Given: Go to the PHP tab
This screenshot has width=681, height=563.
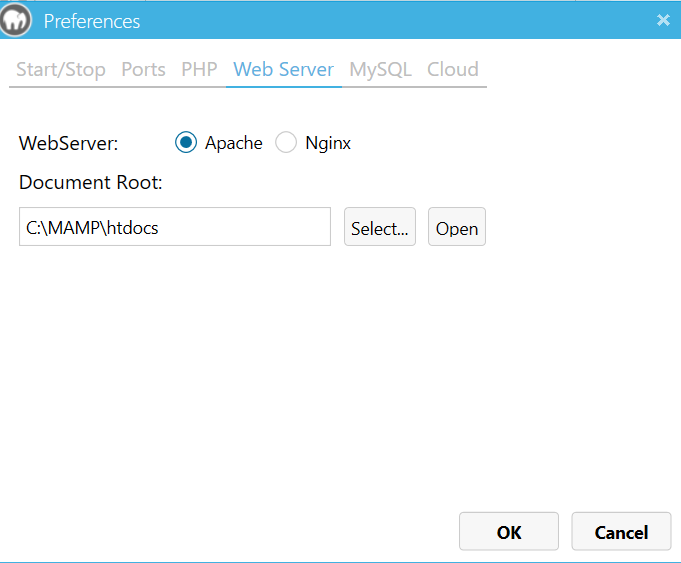Looking at the screenshot, I should point(199,70).
